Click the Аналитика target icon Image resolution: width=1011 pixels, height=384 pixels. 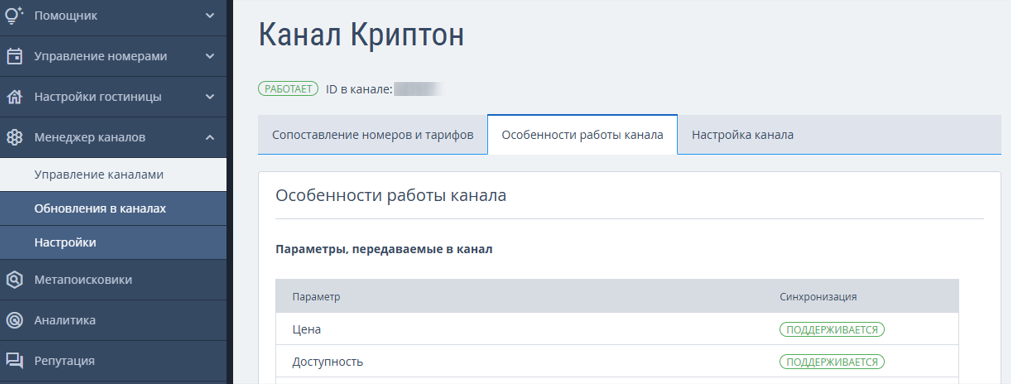[14, 320]
